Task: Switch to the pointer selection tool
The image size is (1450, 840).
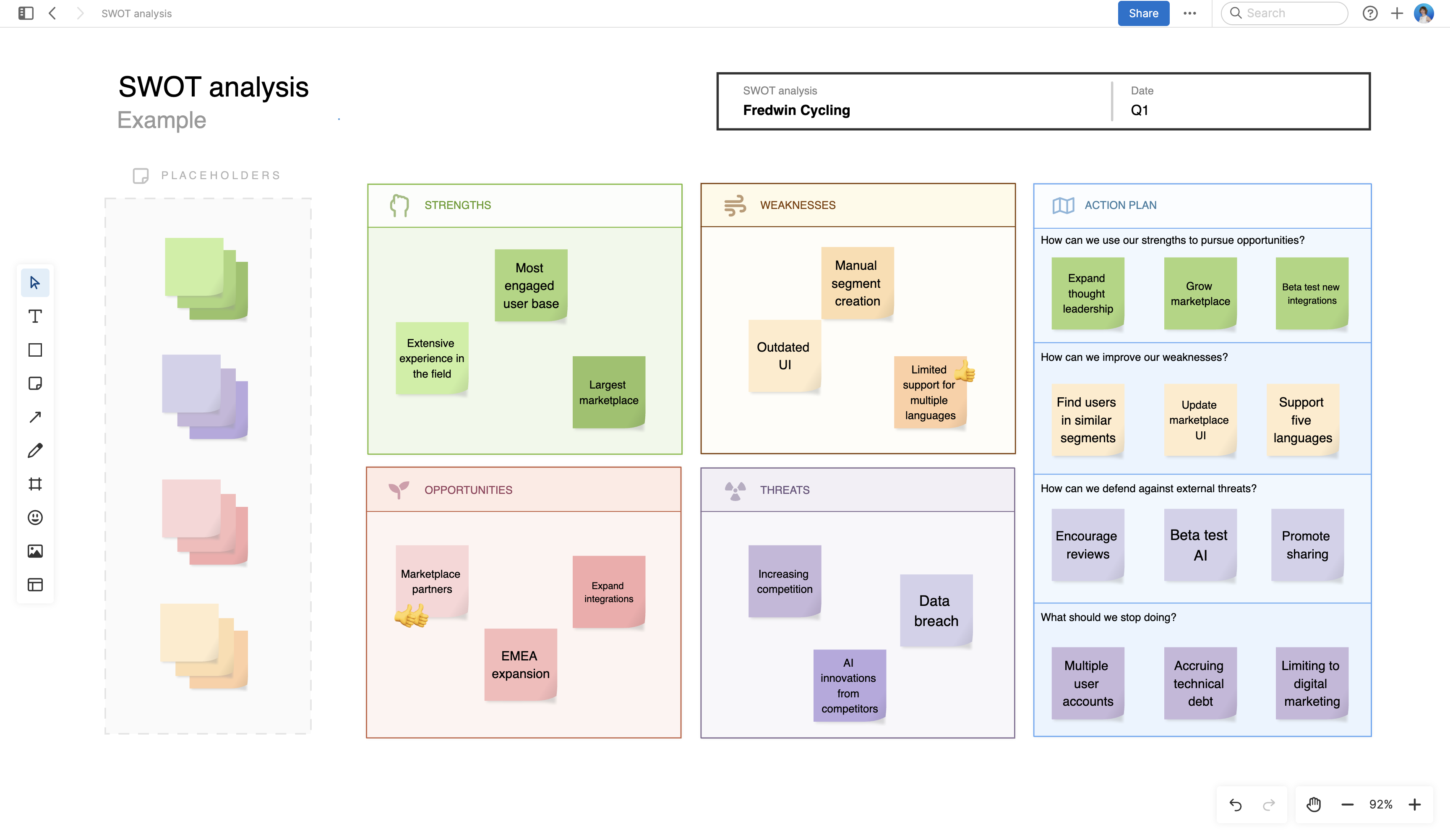Action: click(x=35, y=282)
